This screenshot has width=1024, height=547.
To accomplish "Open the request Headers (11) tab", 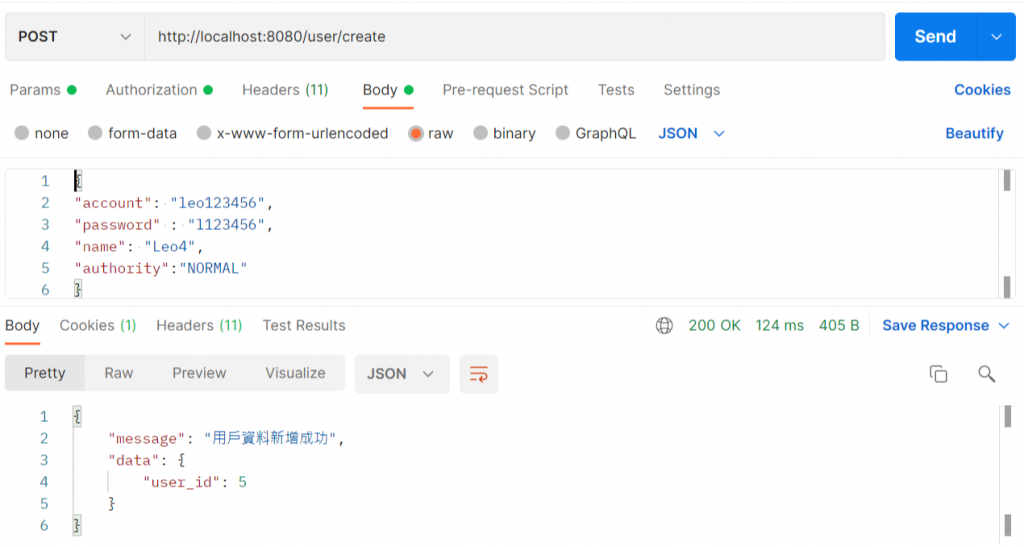I will tap(285, 90).
